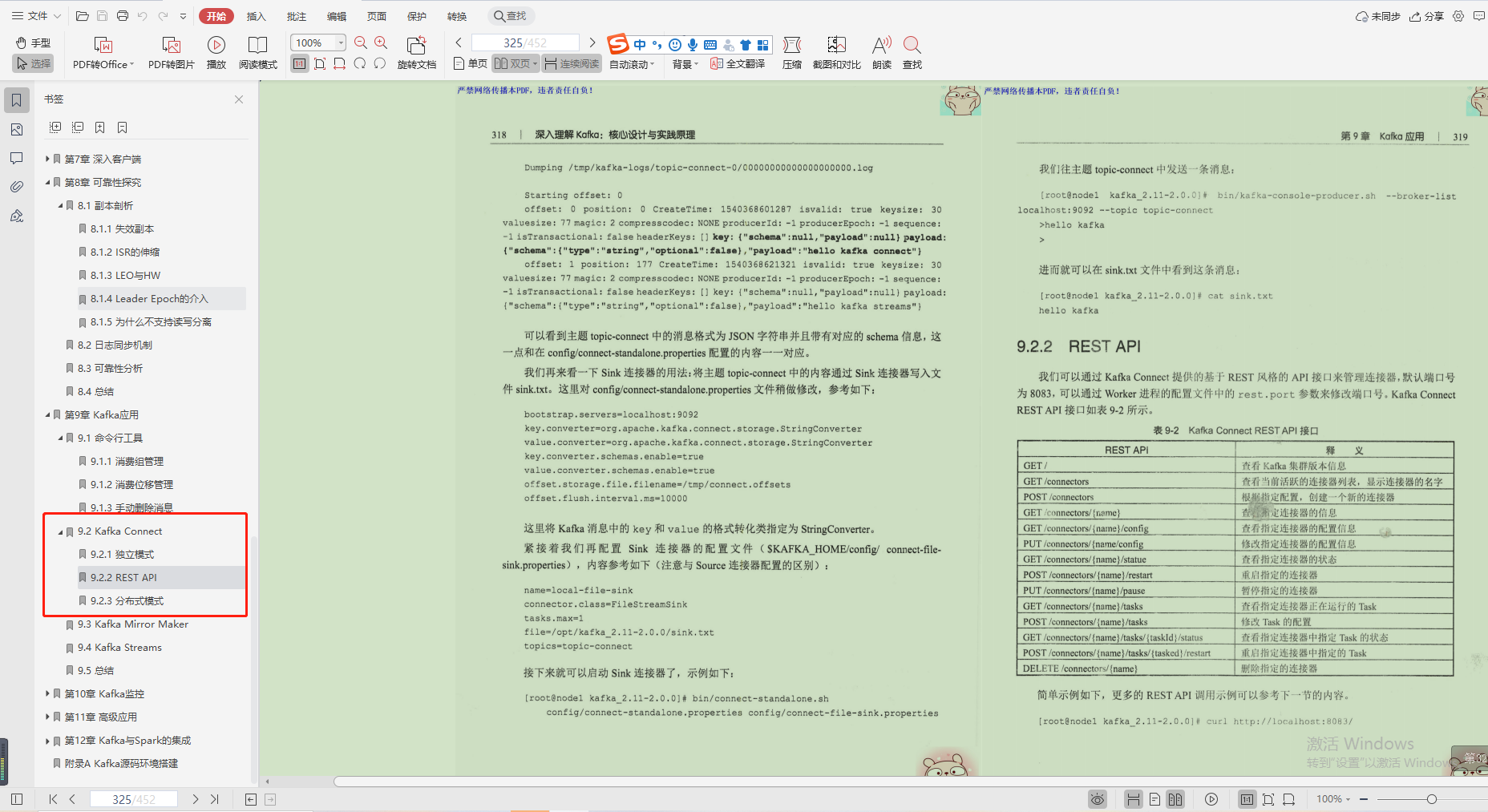Open the ribbon zoom percentage dropdown
1488x812 pixels.
click(341, 42)
